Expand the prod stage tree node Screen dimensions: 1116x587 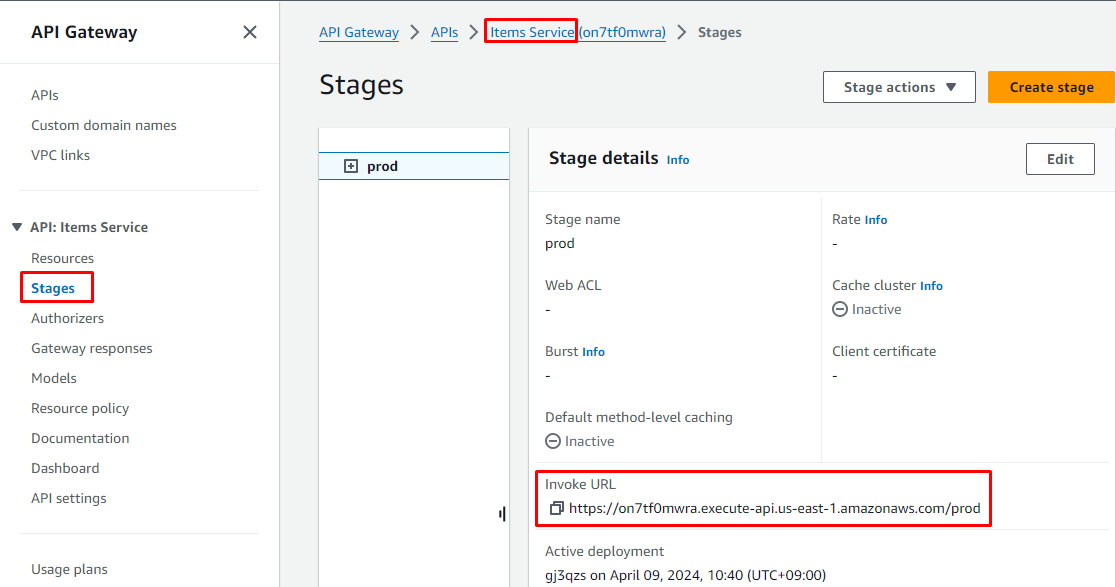351,166
